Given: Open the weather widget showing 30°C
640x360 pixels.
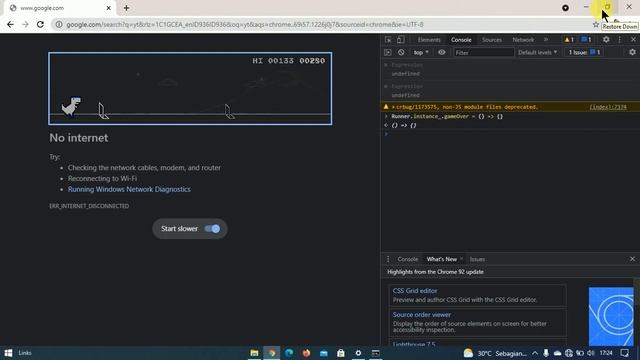Looking at the screenshot, I should [x=495, y=353].
